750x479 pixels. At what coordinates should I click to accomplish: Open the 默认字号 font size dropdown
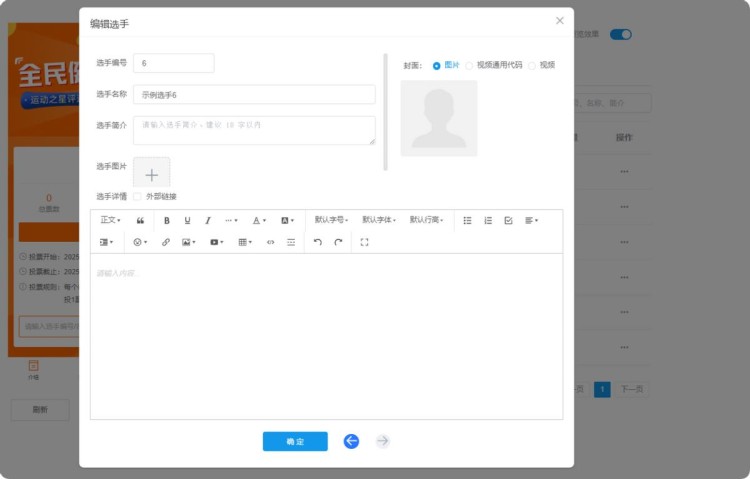pos(331,220)
